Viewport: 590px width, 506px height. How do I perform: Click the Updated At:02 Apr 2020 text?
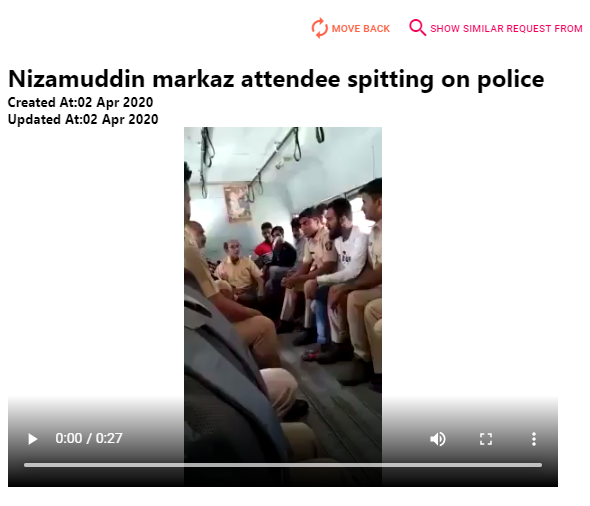(x=83, y=119)
